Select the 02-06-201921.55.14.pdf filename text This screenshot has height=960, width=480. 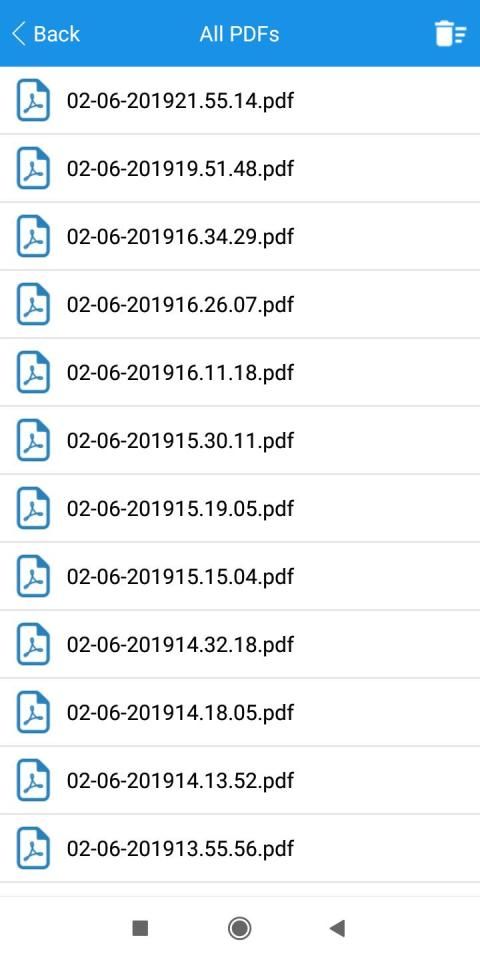pyautogui.click(x=180, y=100)
